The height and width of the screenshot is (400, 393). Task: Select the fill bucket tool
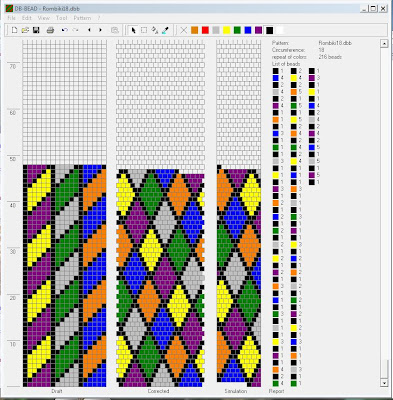point(155,30)
